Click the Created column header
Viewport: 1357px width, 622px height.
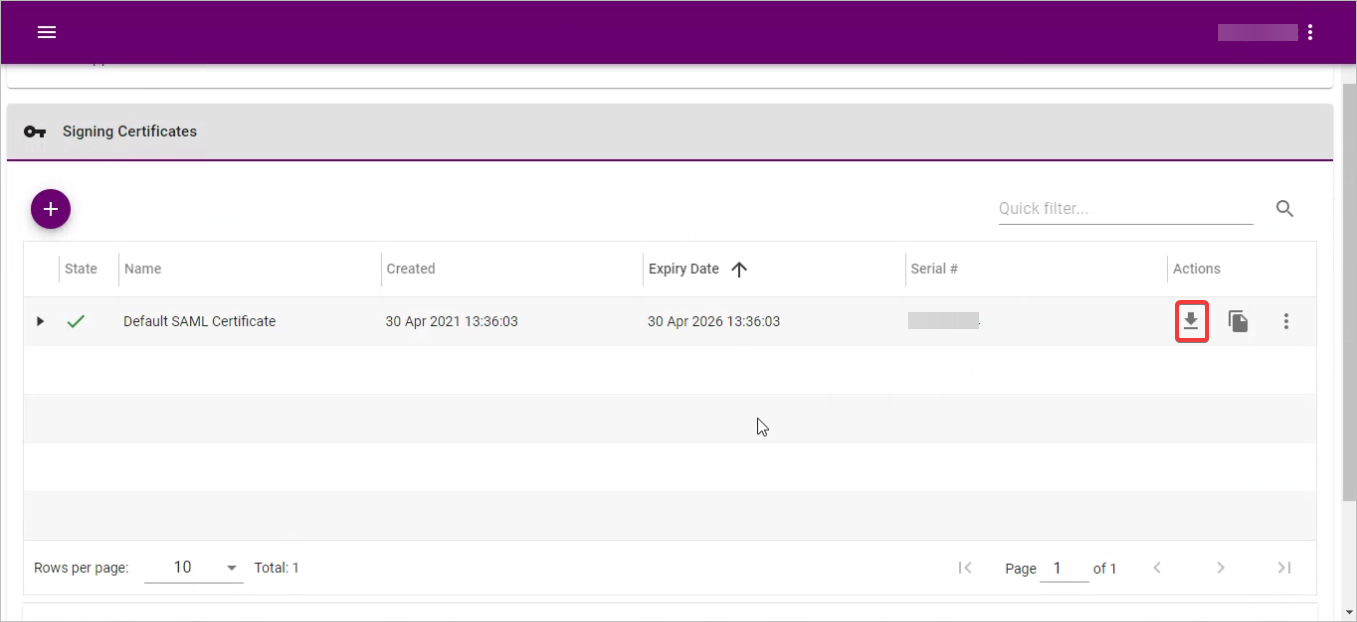pyautogui.click(x=410, y=269)
